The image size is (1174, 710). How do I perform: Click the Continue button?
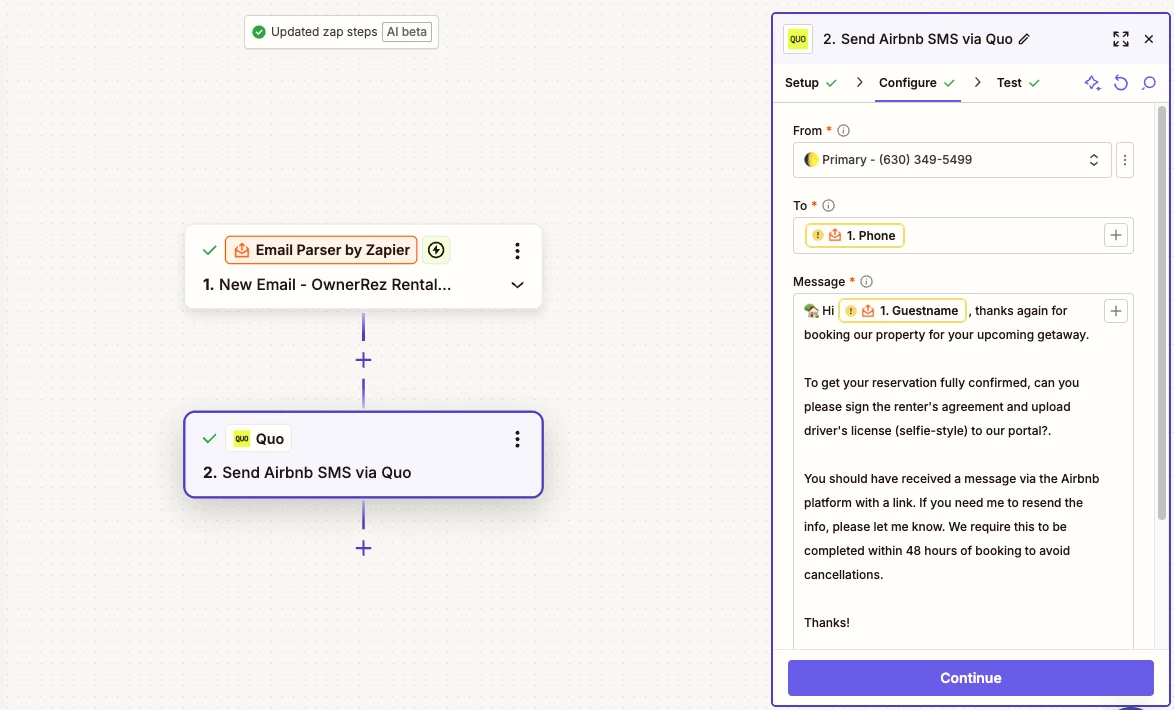(x=970, y=678)
